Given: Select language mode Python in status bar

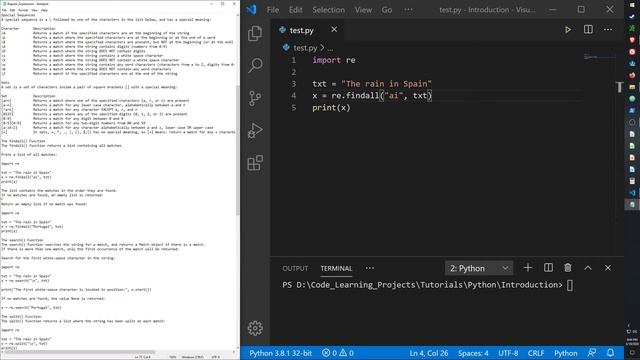Looking at the screenshot, I should tap(566, 353).
